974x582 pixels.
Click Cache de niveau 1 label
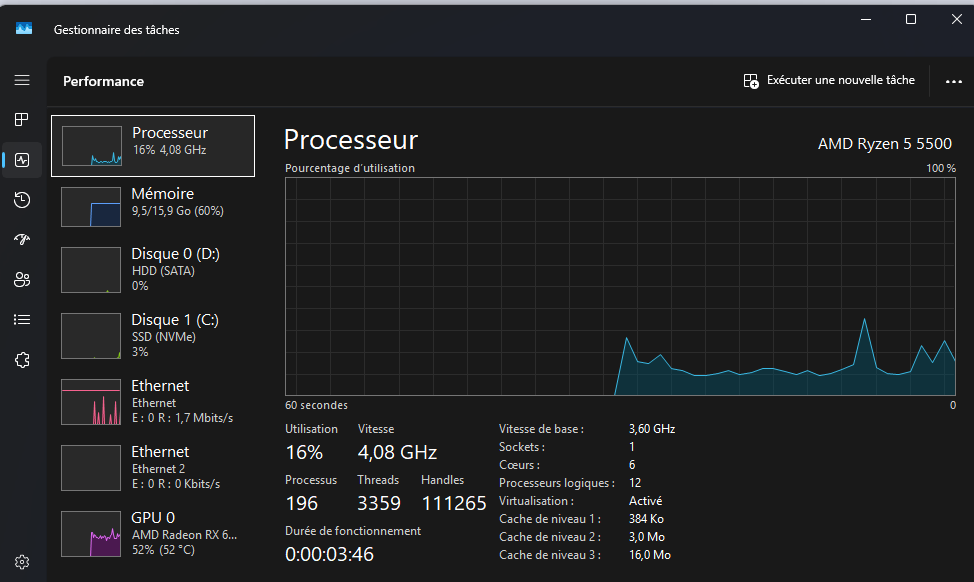[550, 519]
